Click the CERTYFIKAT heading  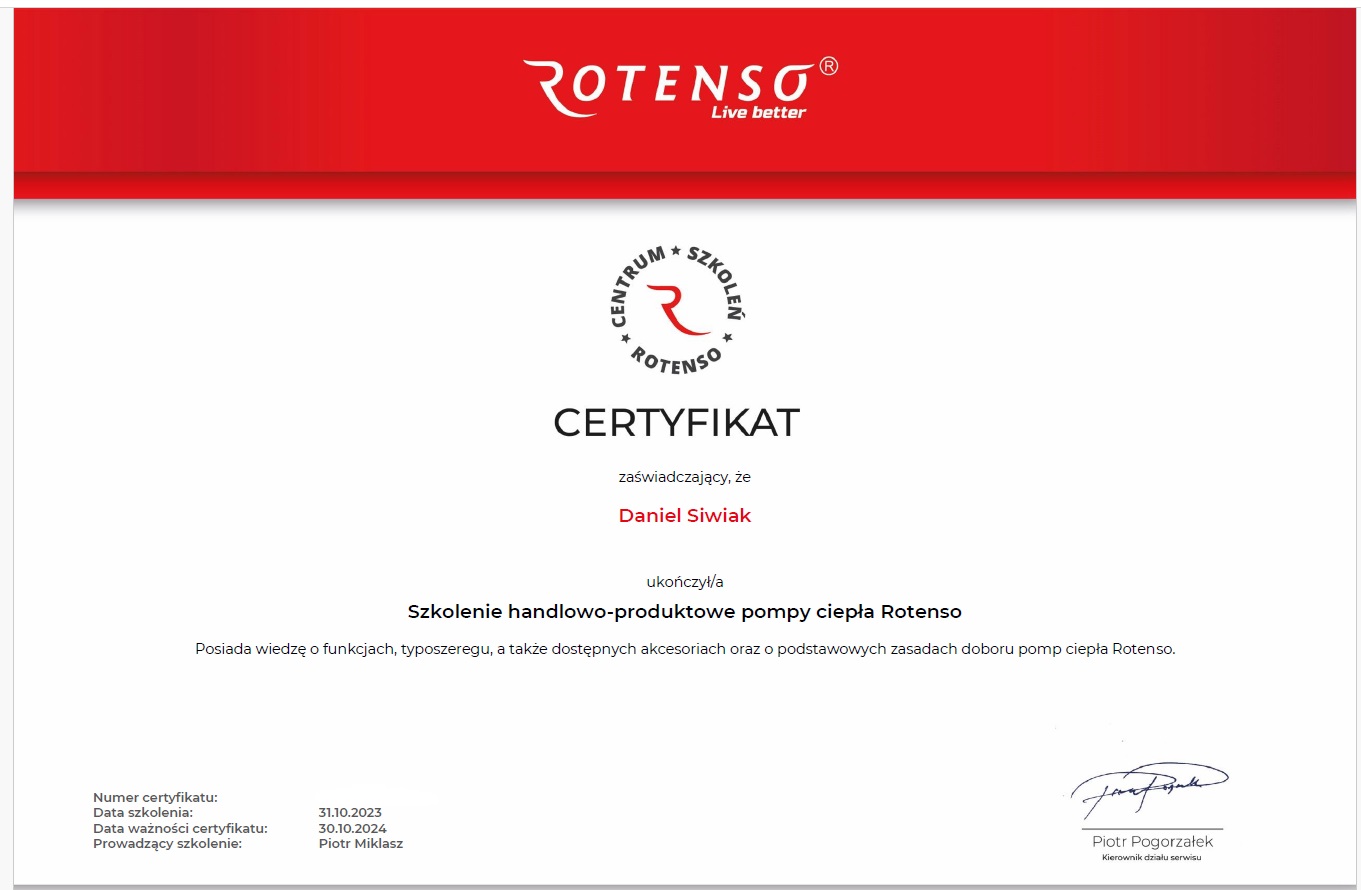tap(677, 422)
